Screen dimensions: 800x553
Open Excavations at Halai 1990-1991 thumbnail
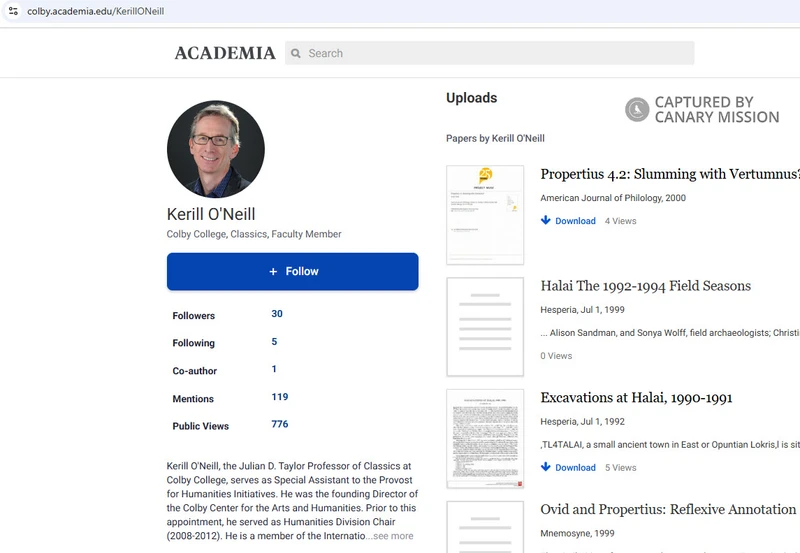485,439
